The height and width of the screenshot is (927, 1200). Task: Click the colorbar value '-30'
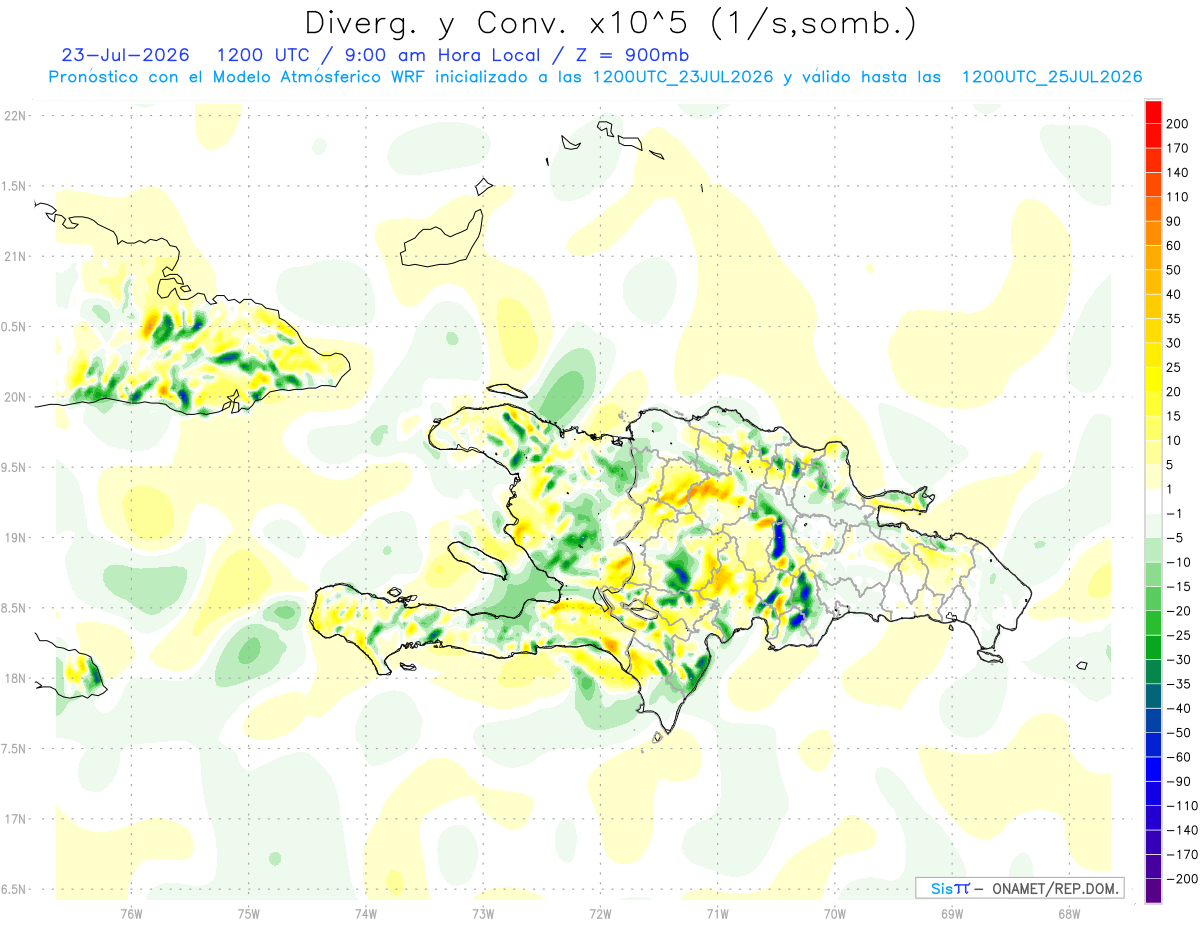pos(1177,660)
